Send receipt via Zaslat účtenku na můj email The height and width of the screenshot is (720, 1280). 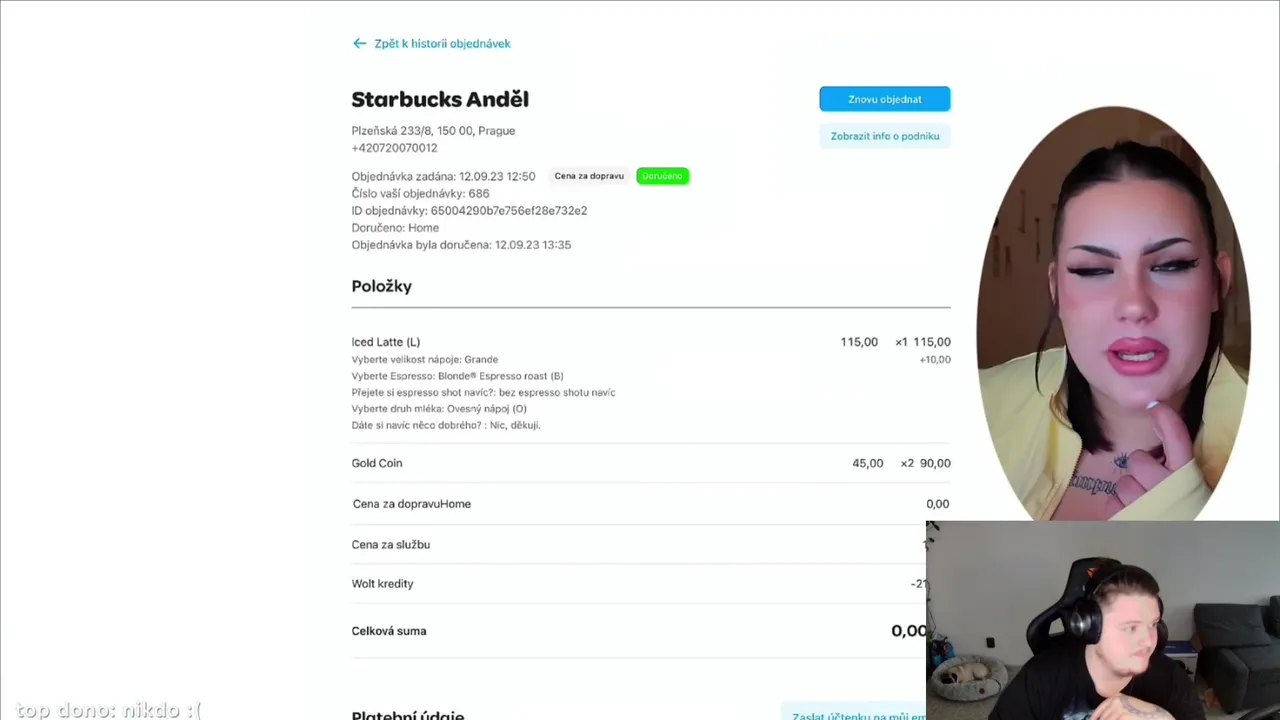pyautogui.click(x=858, y=714)
